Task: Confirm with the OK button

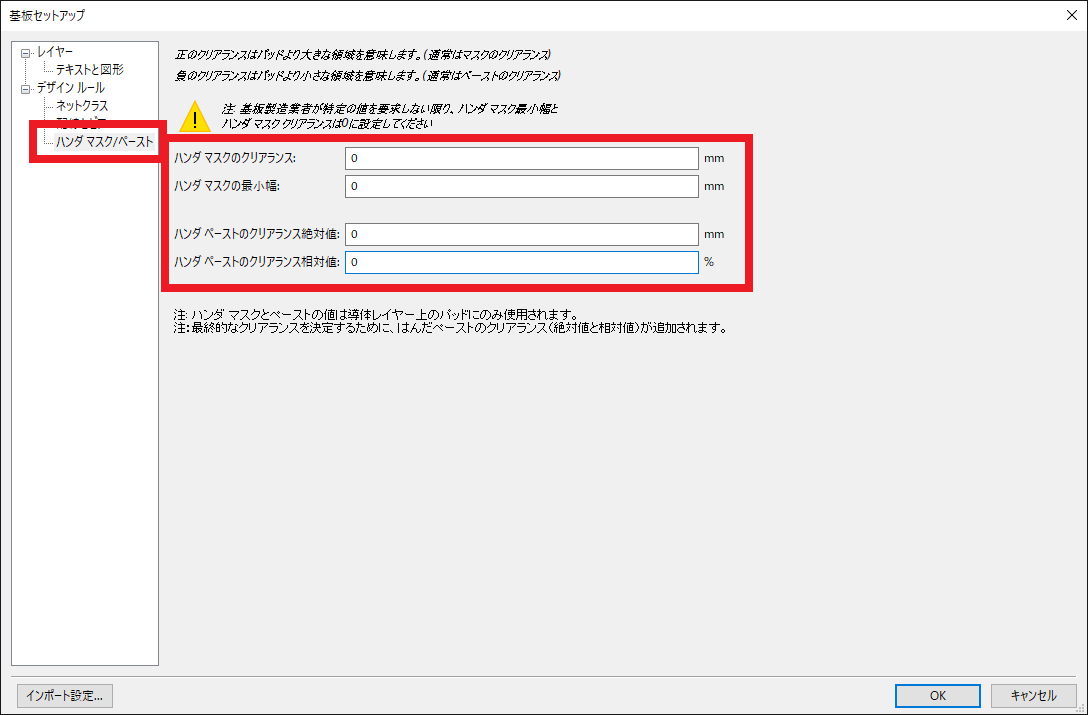Action: (x=937, y=695)
